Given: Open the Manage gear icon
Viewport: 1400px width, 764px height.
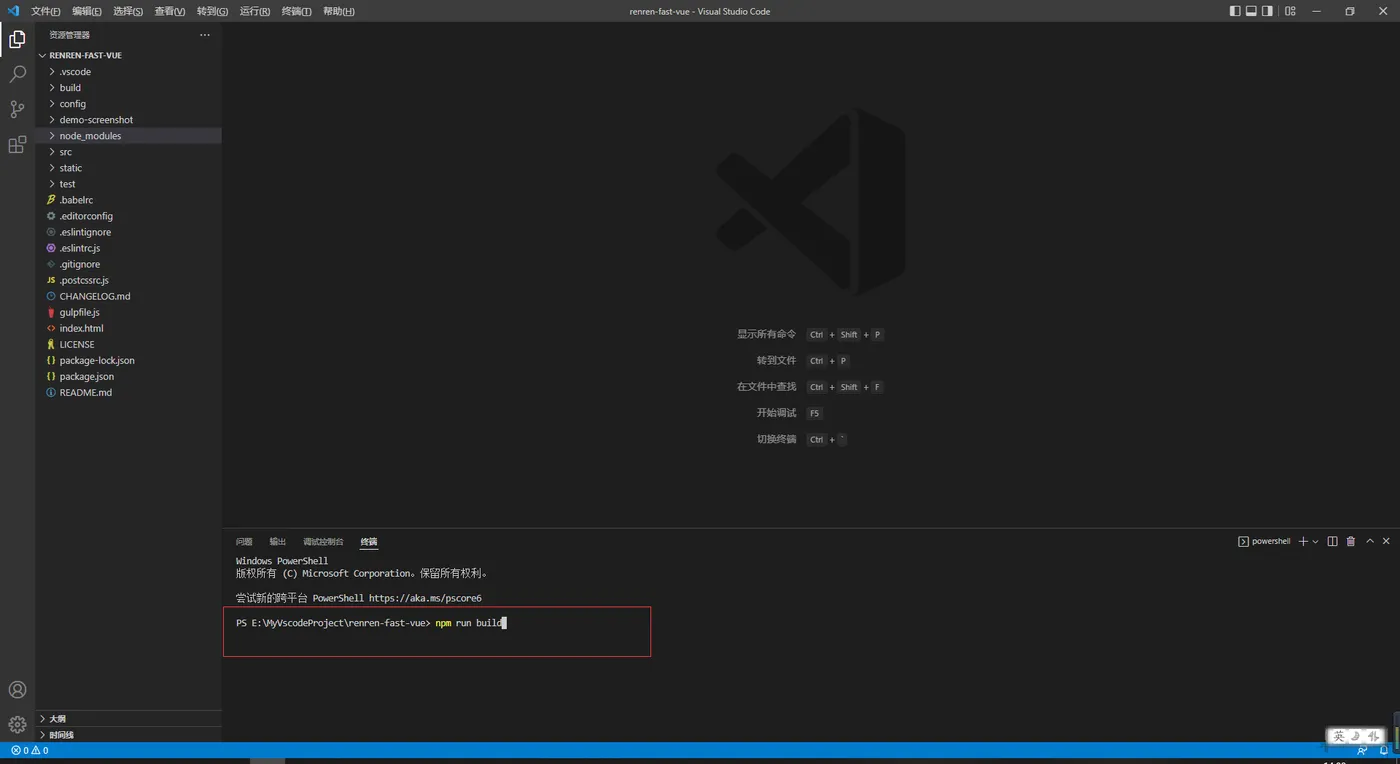Looking at the screenshot, I should pyautogui.click(x=17, y=725).
